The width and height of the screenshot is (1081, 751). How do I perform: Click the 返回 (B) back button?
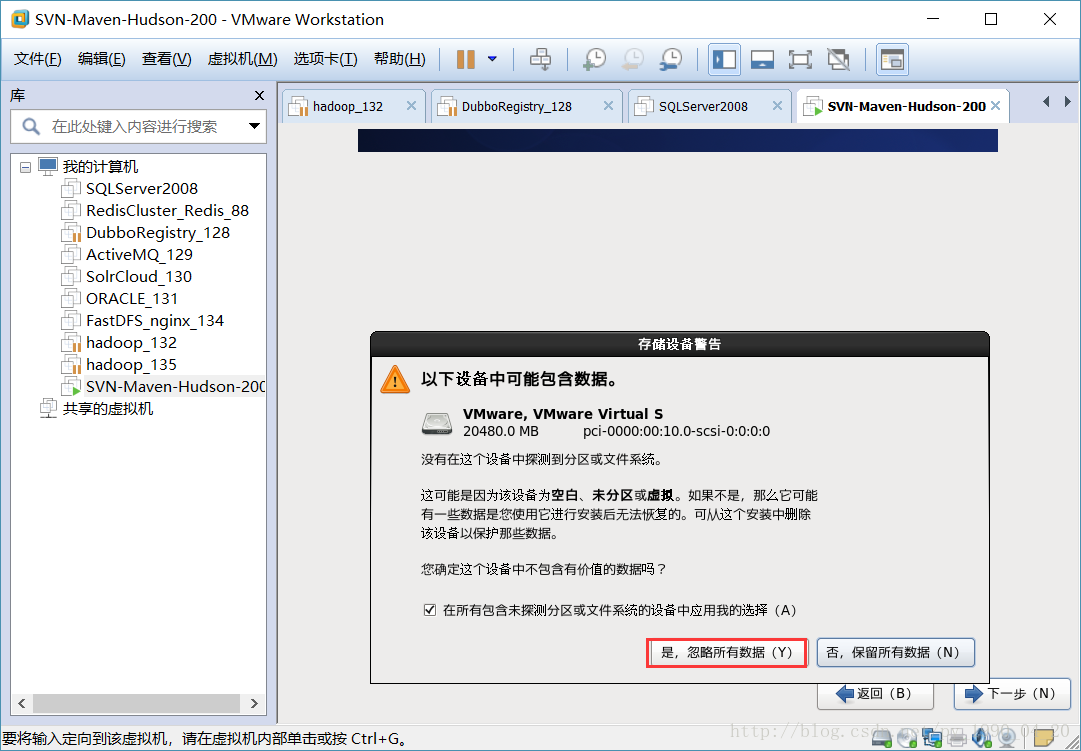875,694
